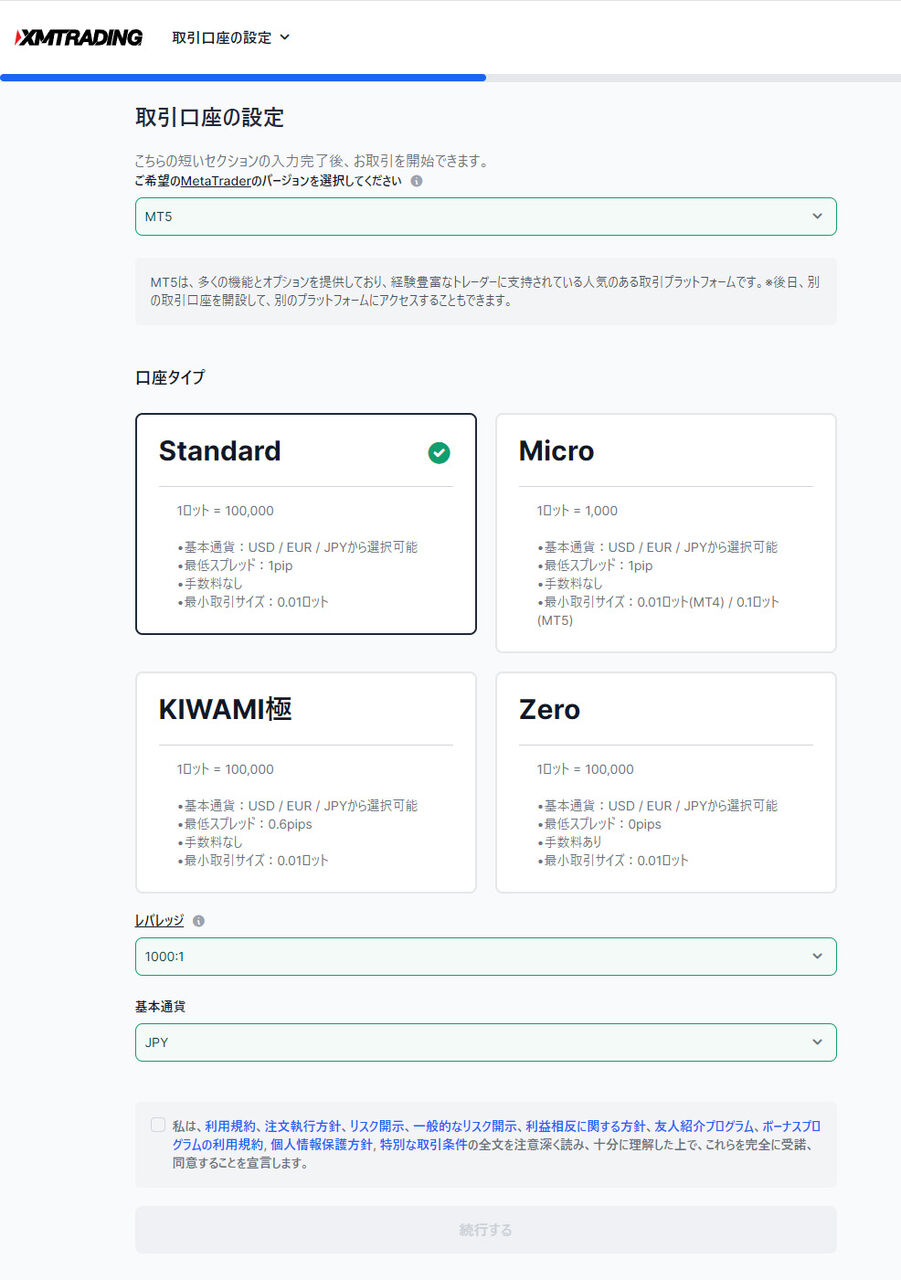Click the 口座タイプ section label
This screenshot has width=901, height=1280.
point(170,378)
